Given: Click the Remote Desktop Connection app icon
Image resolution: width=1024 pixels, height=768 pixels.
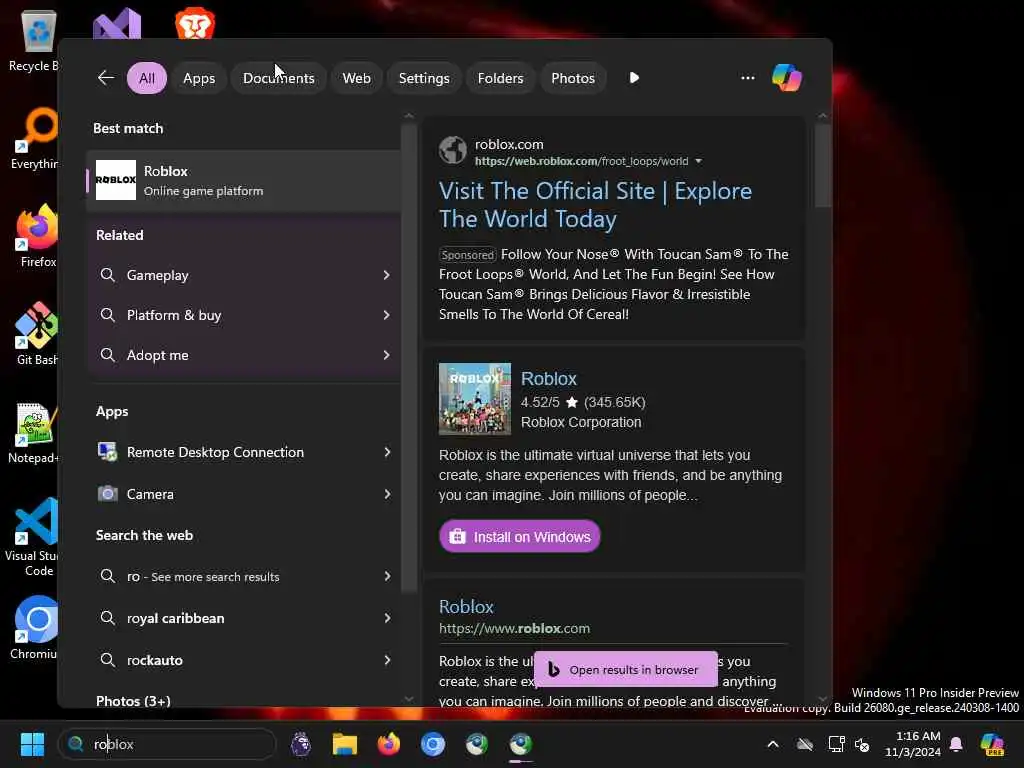Looking at the screenshot, I should click(107, 451).
